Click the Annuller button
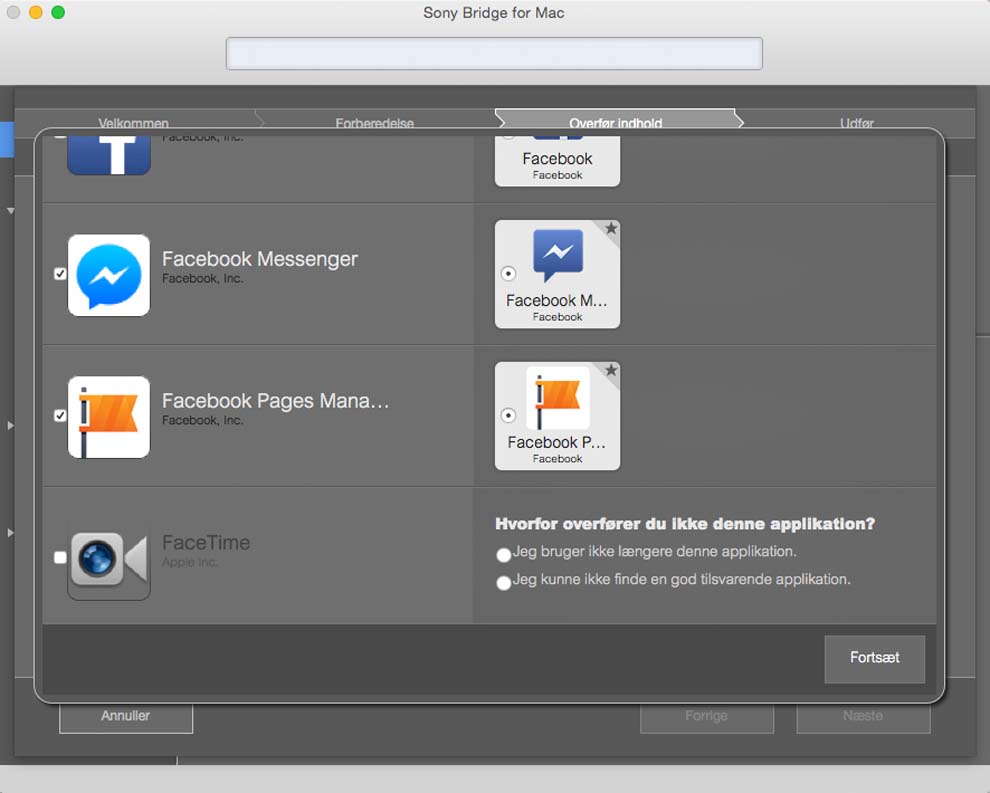The width and height of the screenshot is (990, 793). pos(126,717)
